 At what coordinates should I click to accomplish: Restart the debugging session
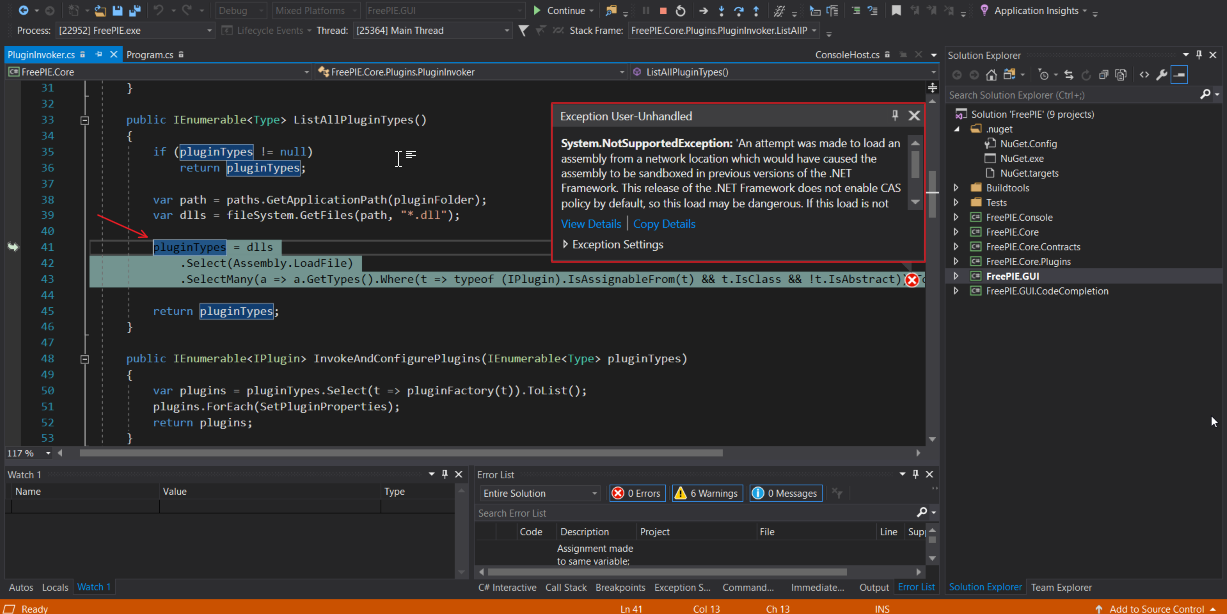681,10
